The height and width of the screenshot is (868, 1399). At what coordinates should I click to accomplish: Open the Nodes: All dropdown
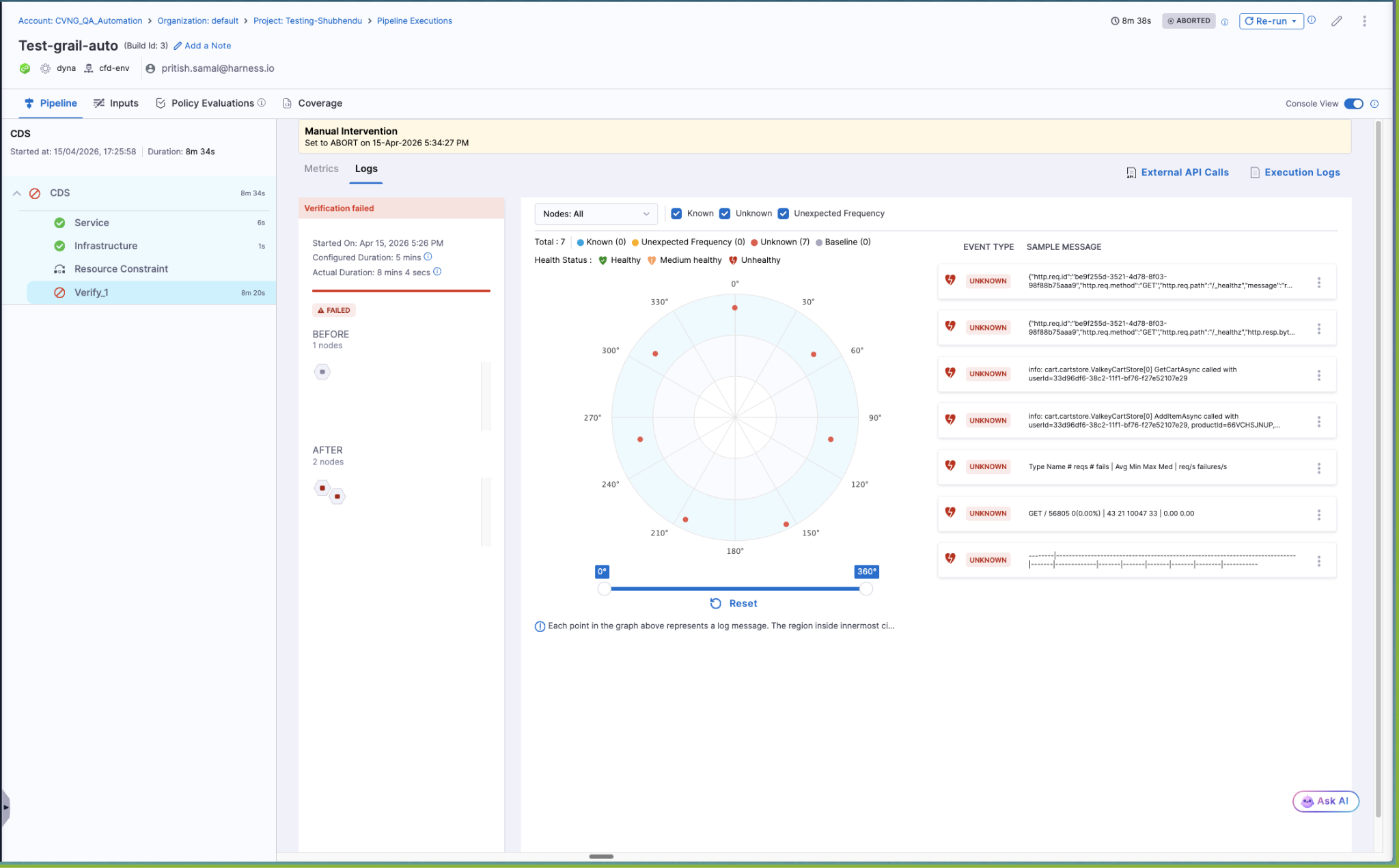click(596, 214)
